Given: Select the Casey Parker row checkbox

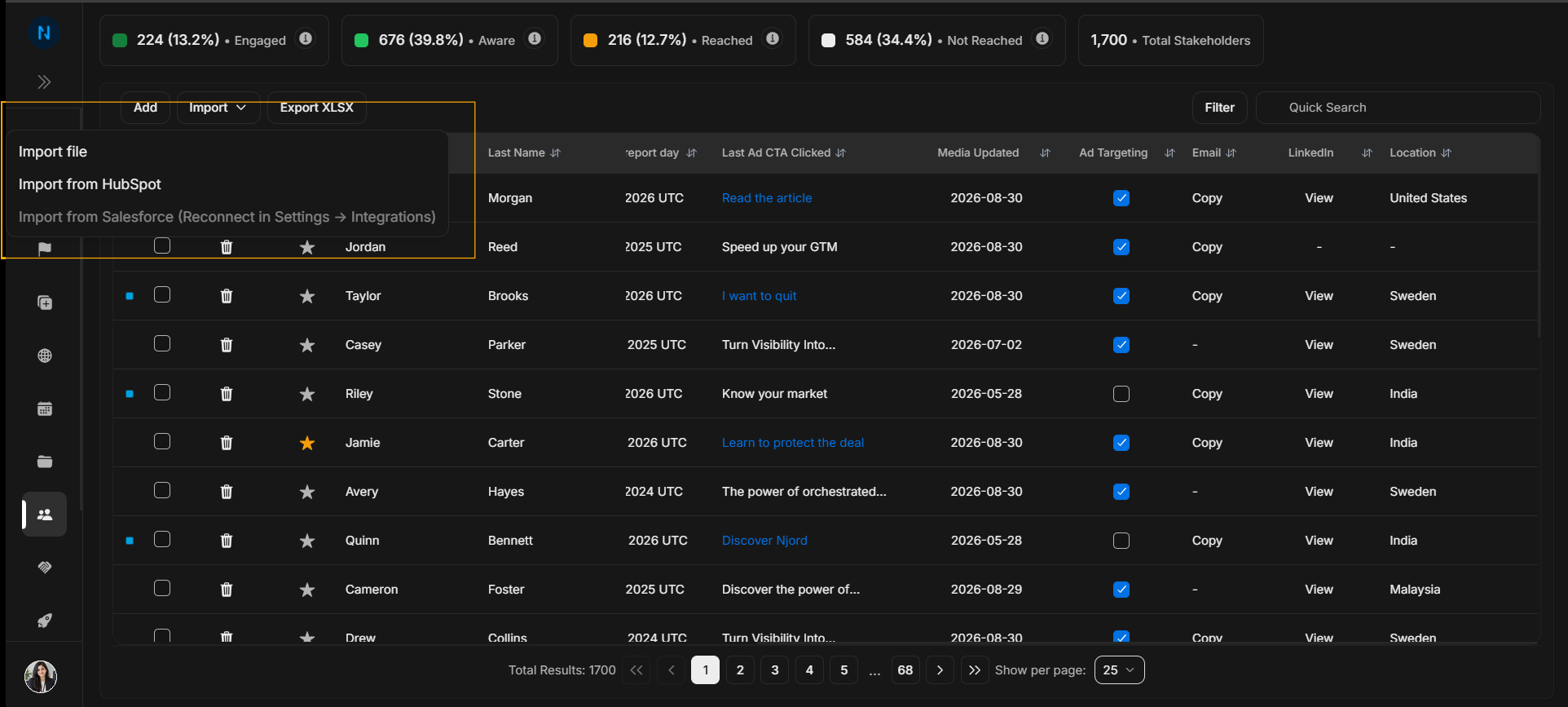Looking at the screenshot, I should pyautogui.click(x=162, y=343).
